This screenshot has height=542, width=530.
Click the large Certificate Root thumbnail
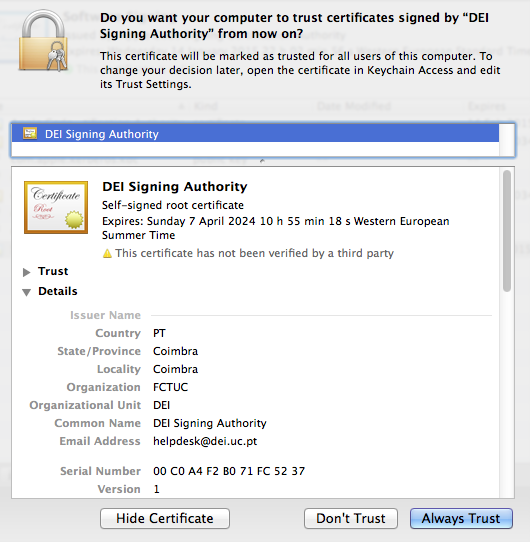click(56, 207)
